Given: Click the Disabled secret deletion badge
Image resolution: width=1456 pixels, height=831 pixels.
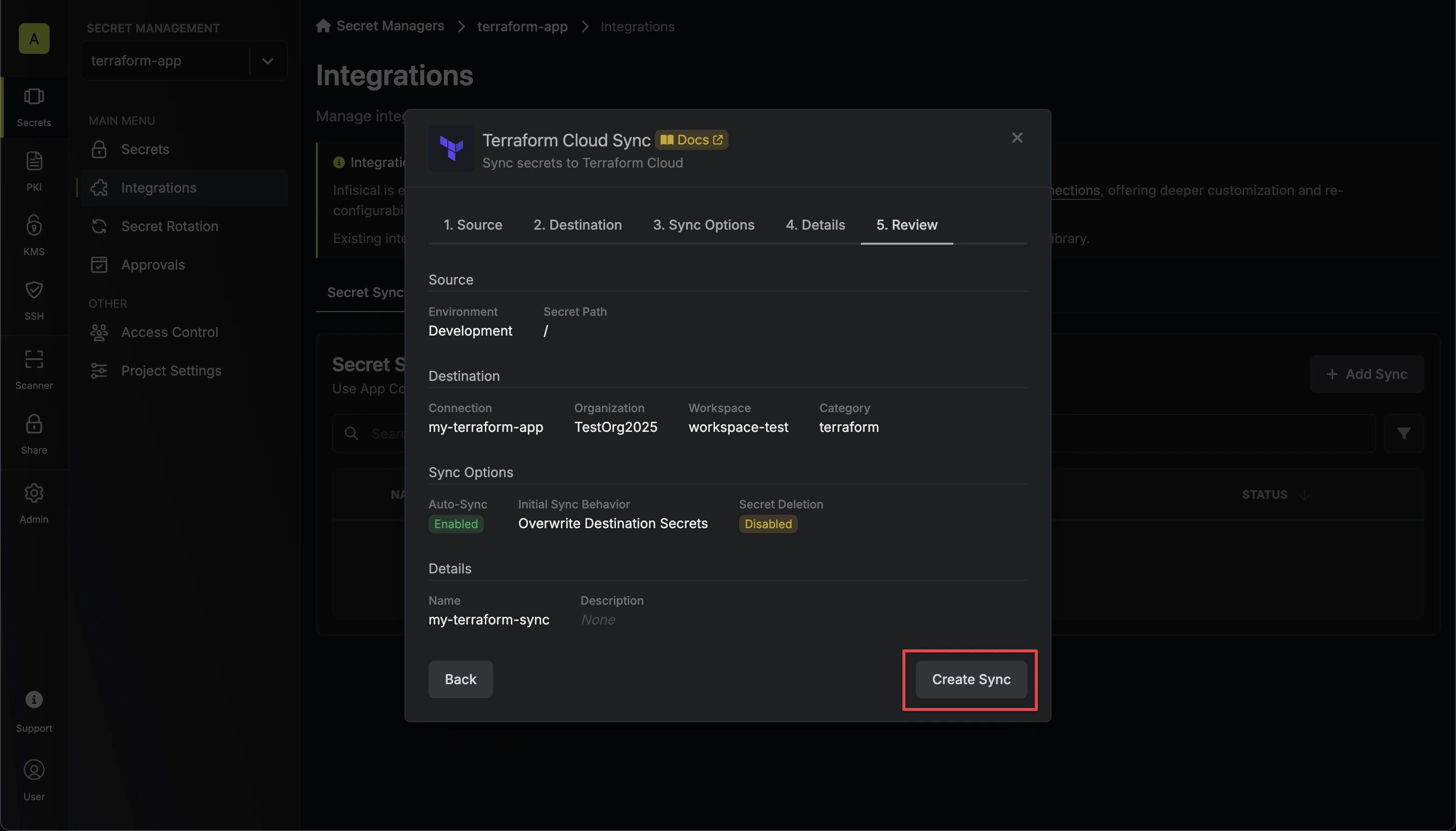Looking at the screenshot, I should (x=767, y=524).
